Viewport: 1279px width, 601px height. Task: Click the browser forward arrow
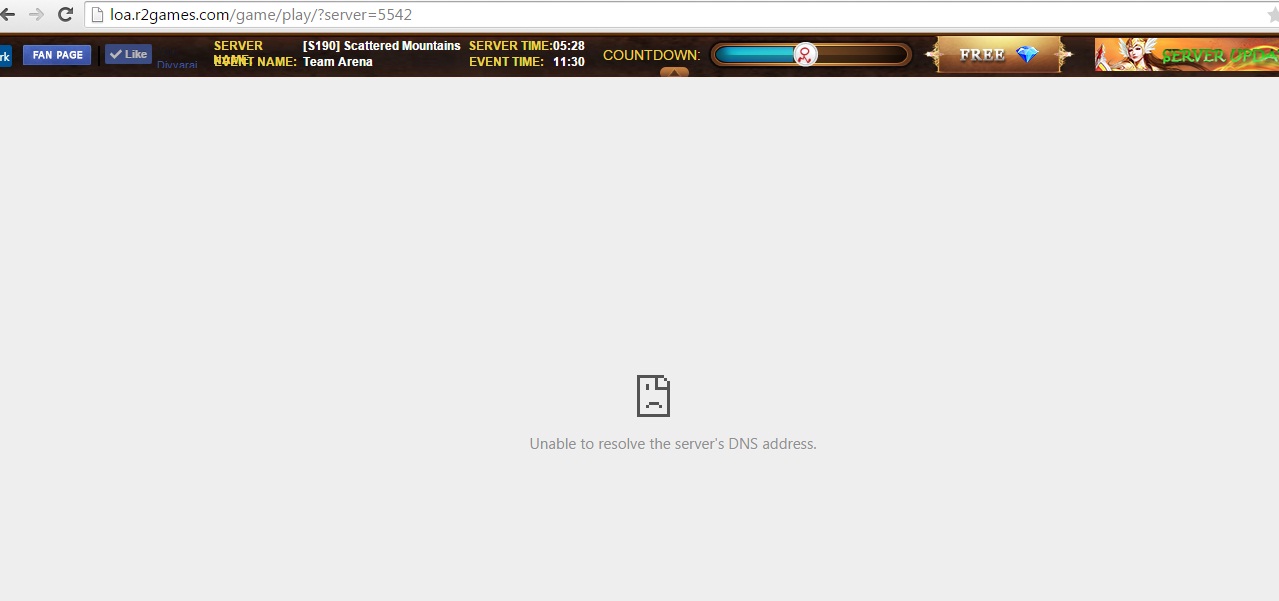click(37, 15)
